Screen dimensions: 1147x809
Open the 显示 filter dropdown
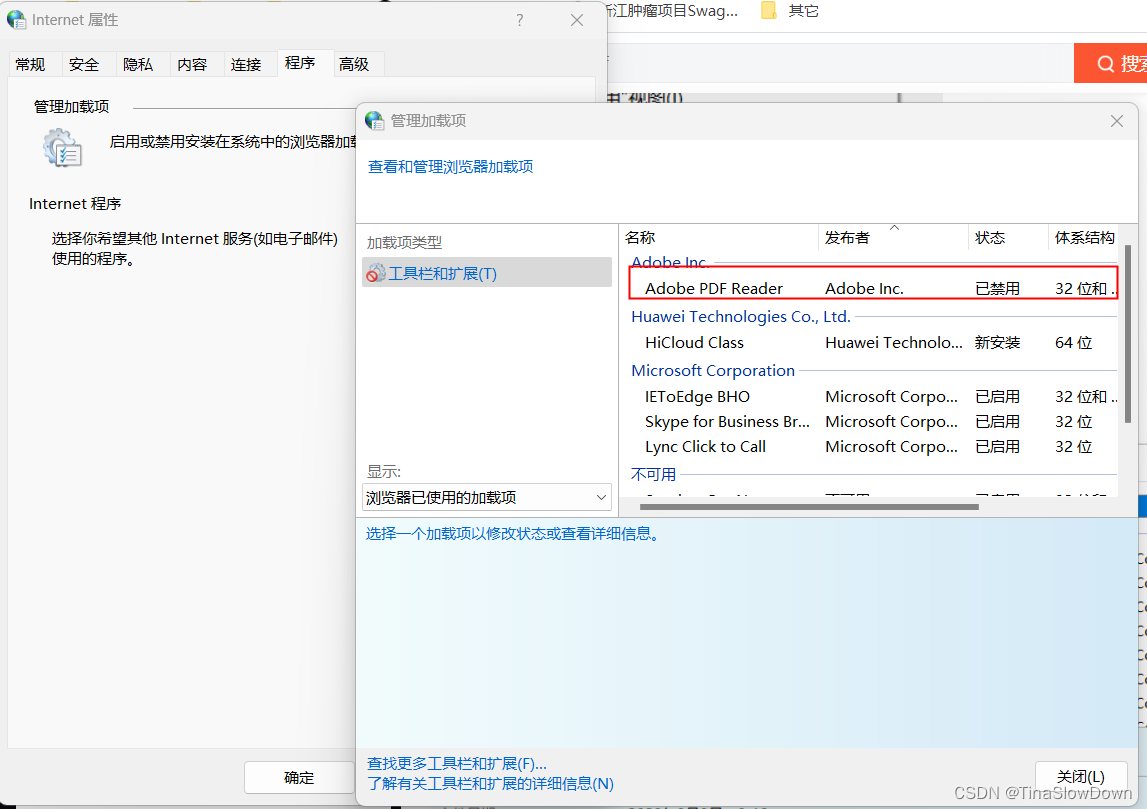pos(486,497)
